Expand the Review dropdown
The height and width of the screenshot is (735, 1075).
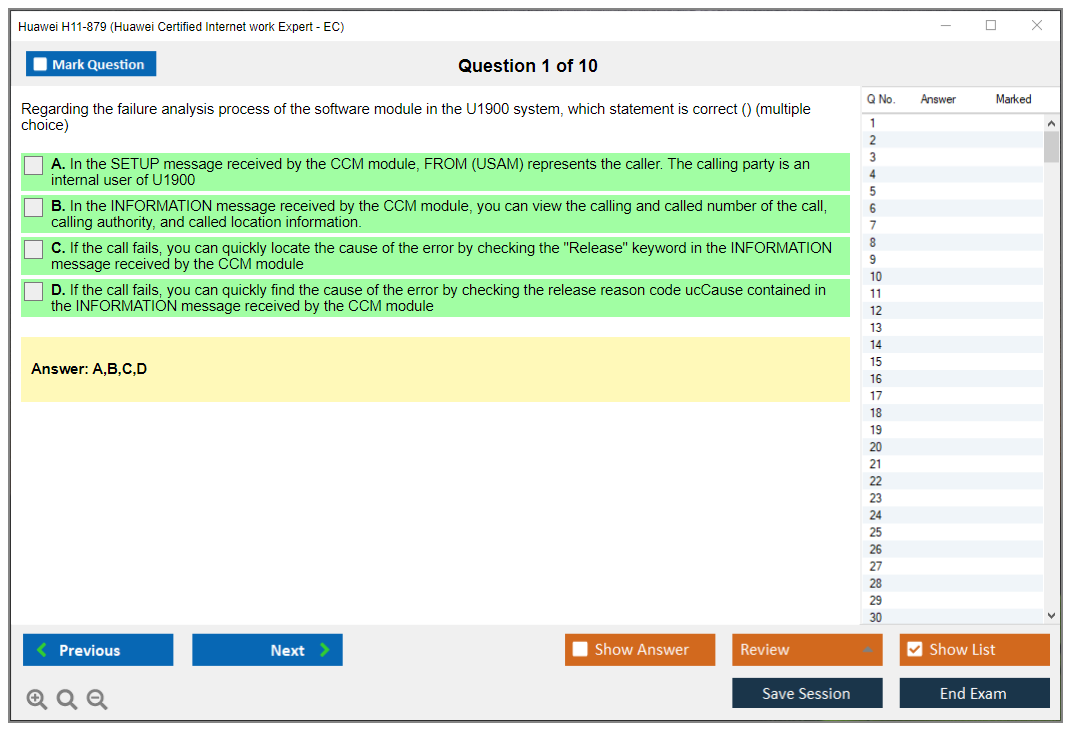[x=806, y=650]
